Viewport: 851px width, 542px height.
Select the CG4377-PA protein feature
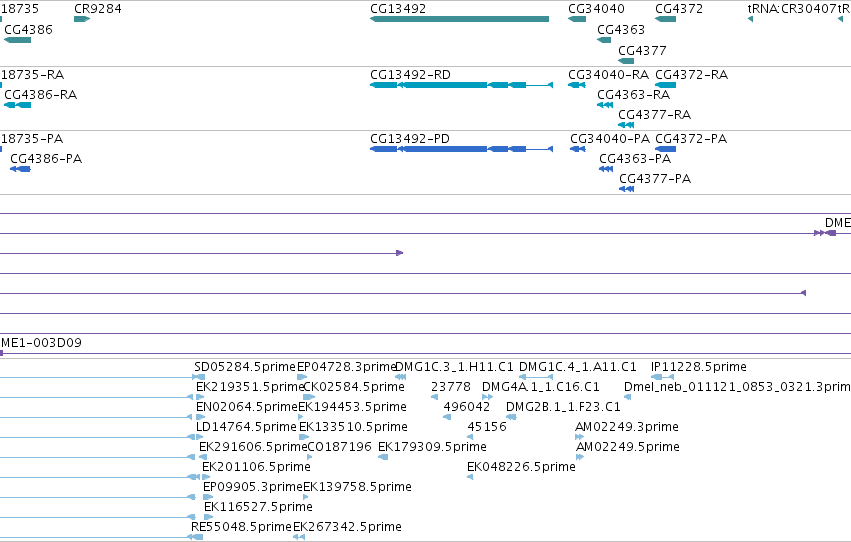point(626,189)
